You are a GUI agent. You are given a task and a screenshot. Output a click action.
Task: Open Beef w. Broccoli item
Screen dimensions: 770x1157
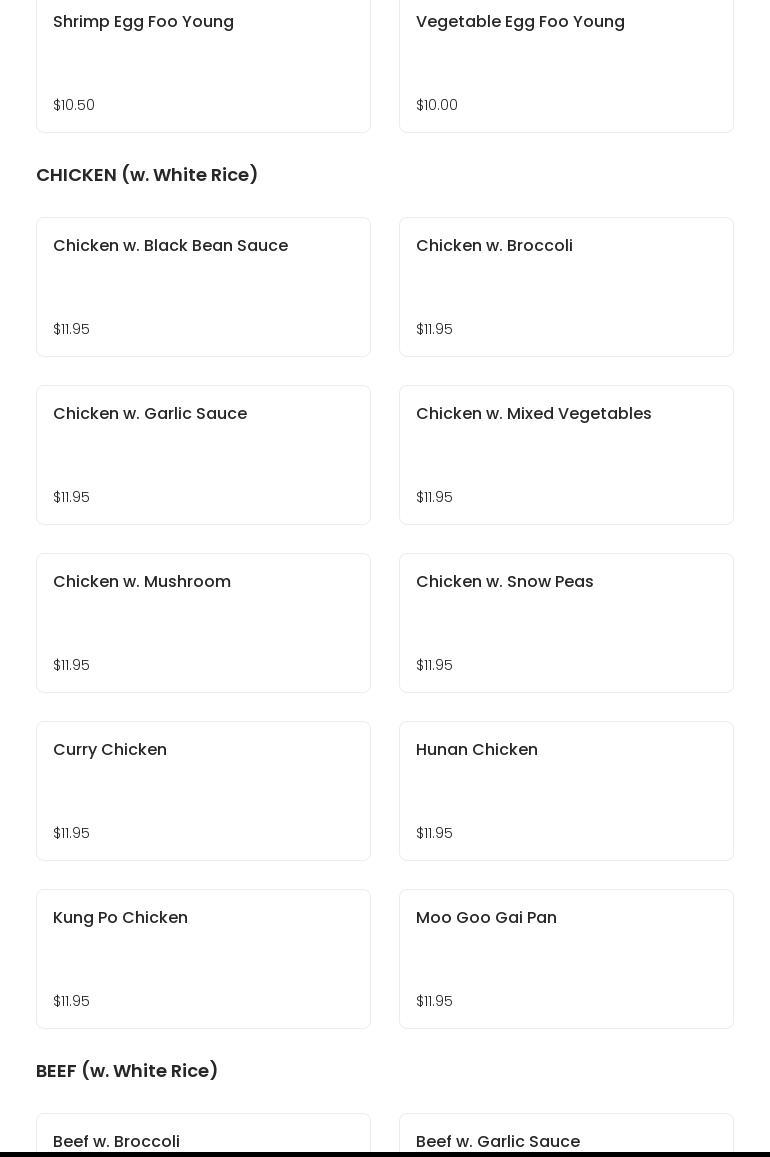(x=203, y=1135)
